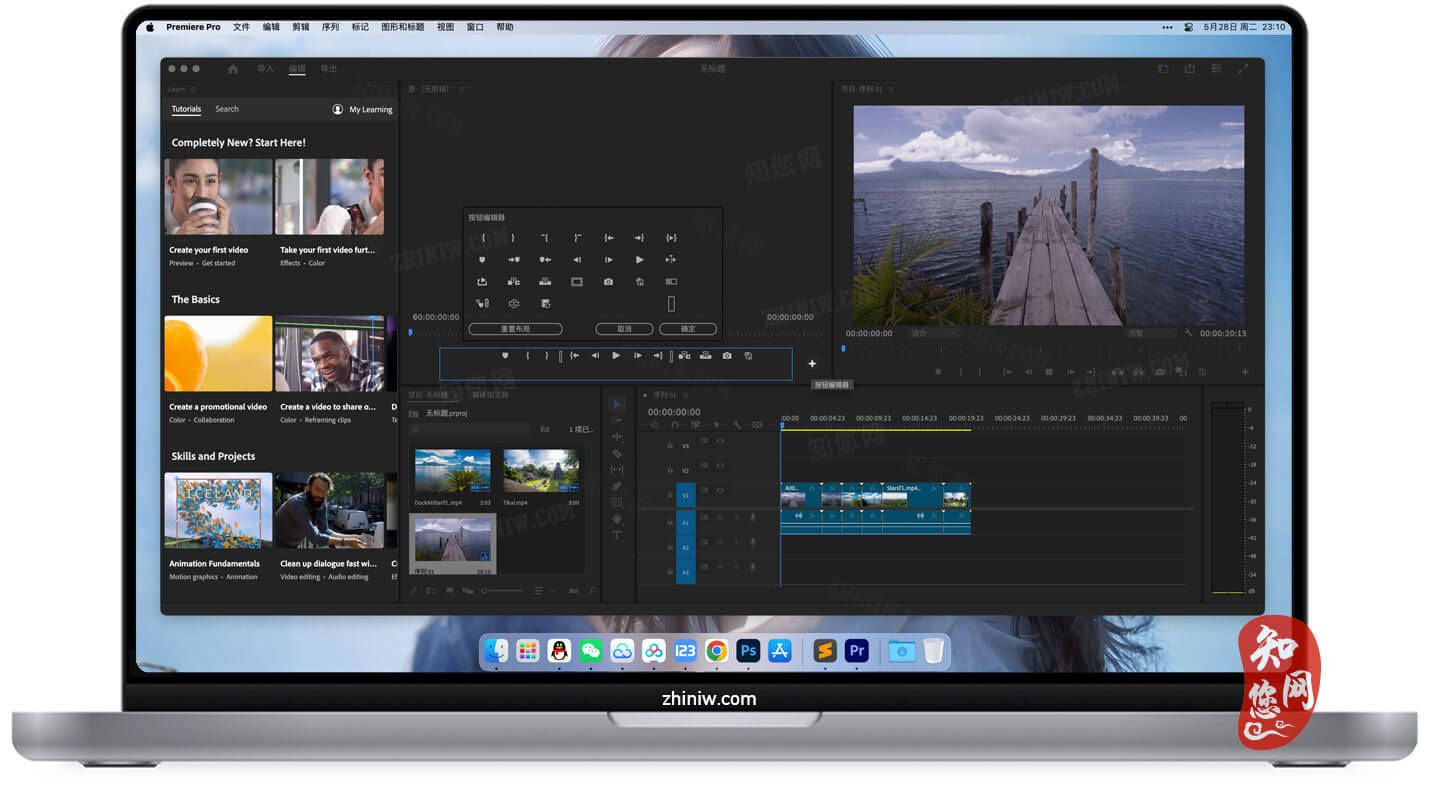This screenshot has width=1429, height=797.
Task: Toggle V1 track targeting
Action: coord(686,495)
